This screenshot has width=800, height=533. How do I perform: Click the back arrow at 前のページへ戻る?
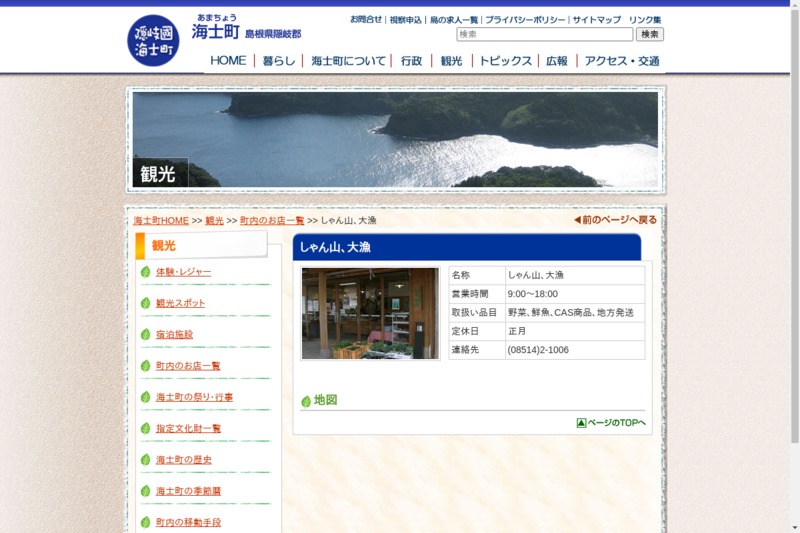pyautogui.click(x=577, y=220)
